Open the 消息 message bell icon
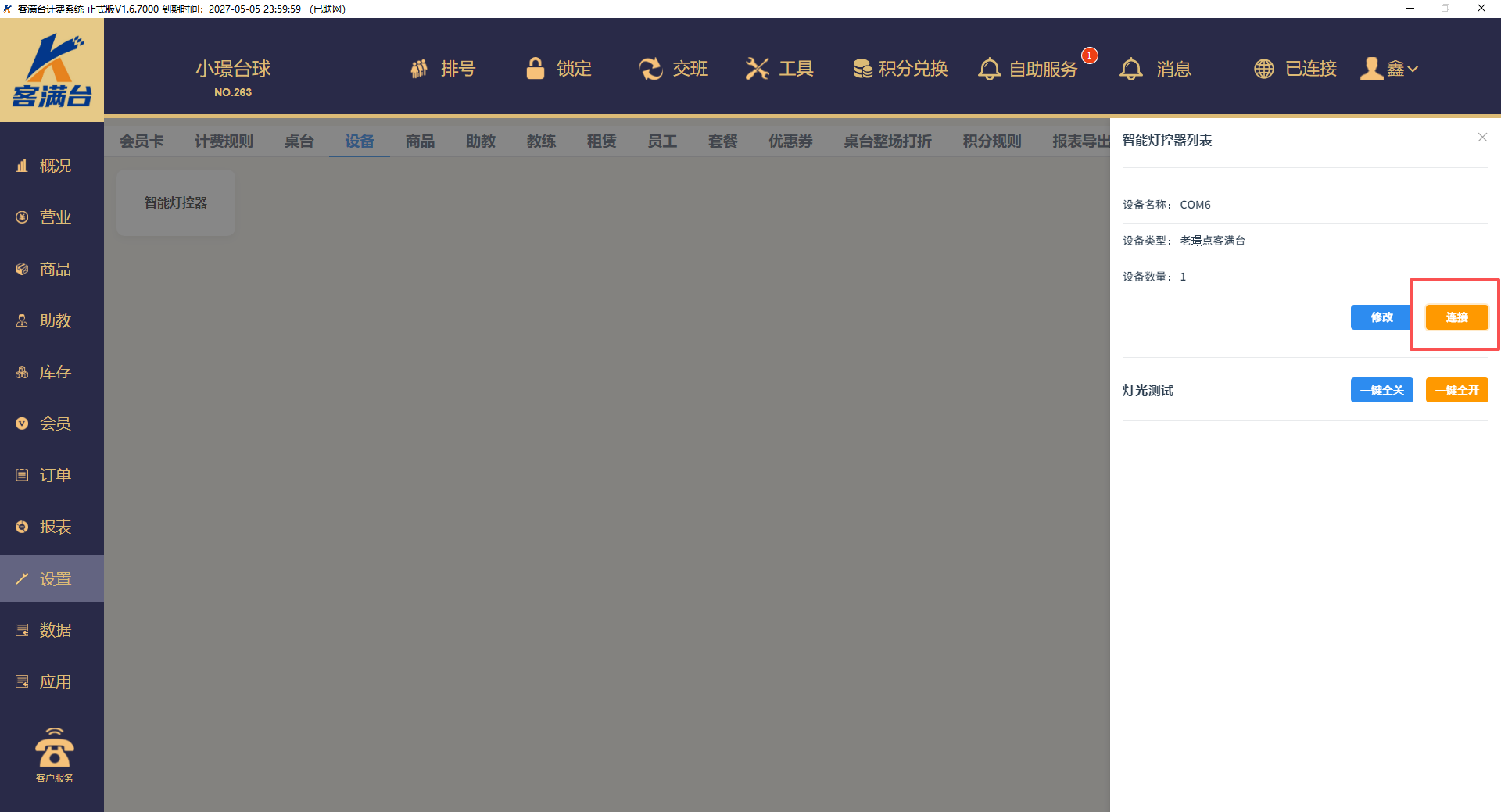Image resolution: width=1501 pixels, height=812 pixels. (1130, 69)
